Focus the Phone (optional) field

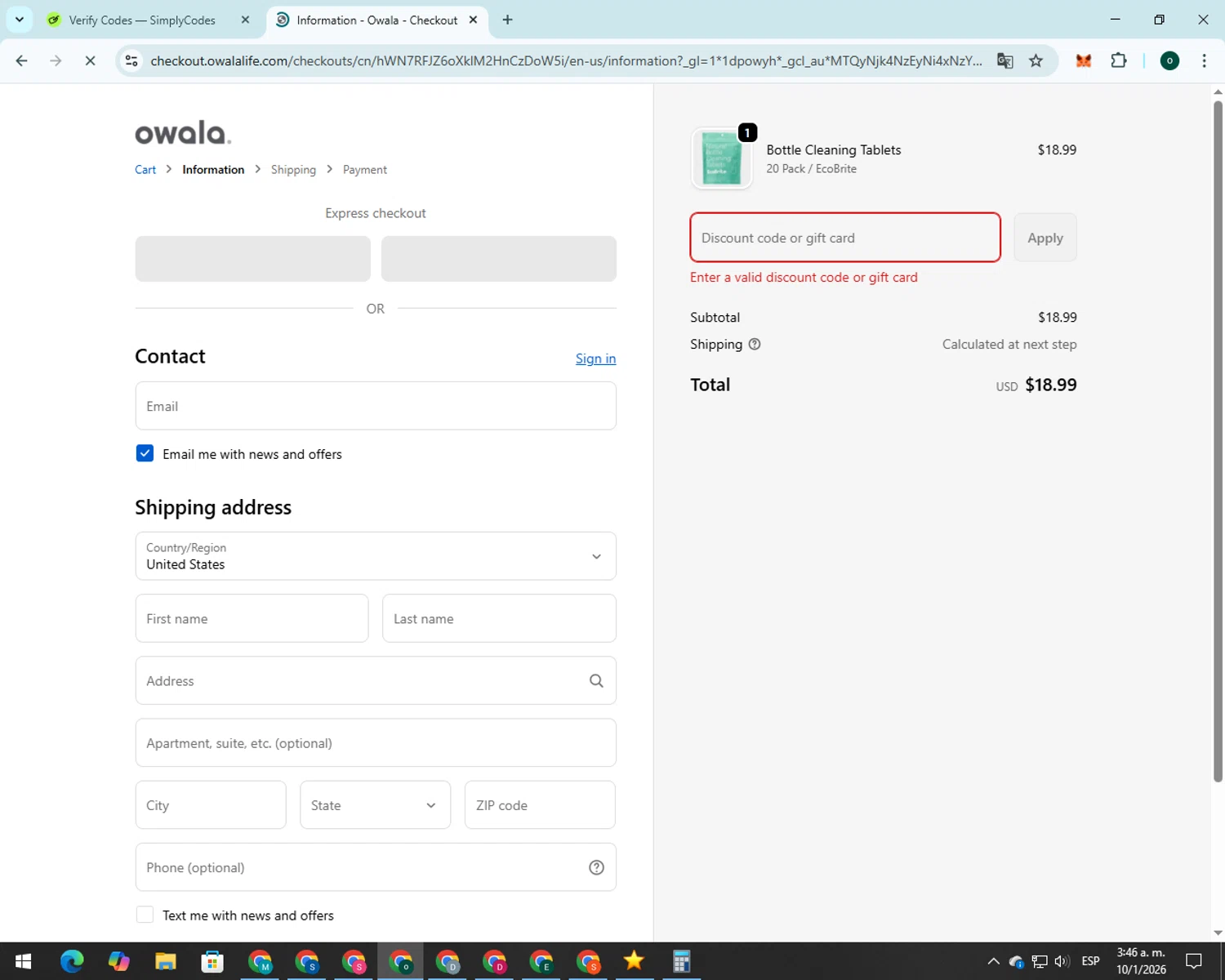pyautogui.click(x=376, y=867)
